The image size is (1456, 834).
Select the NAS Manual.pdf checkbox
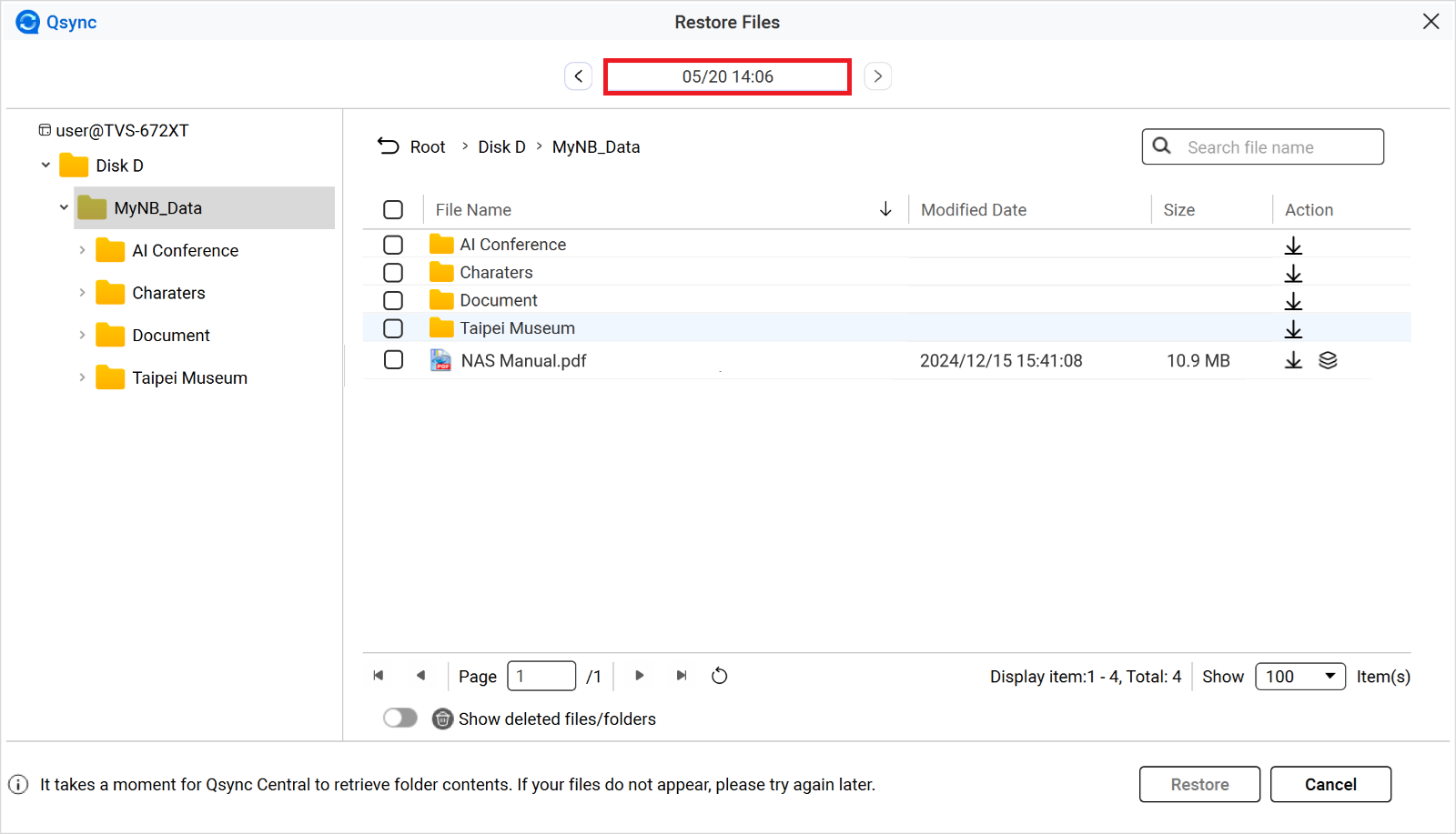(x=393, y=360)
